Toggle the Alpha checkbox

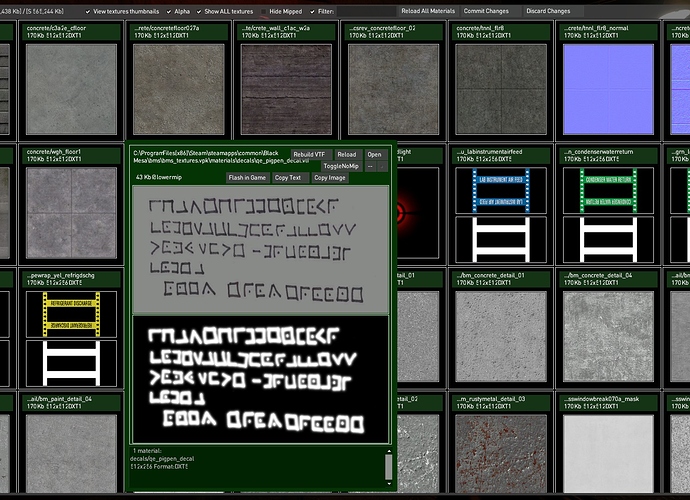[166, 11]
